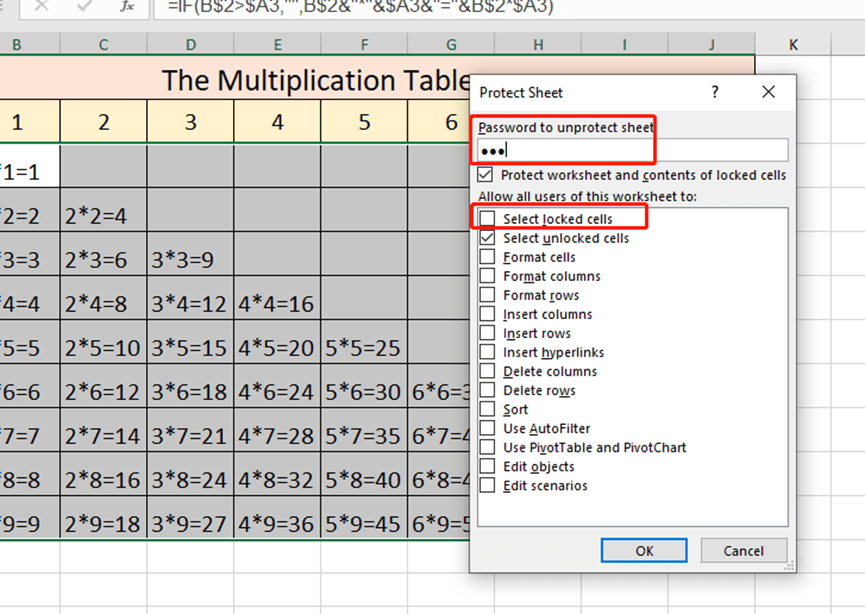This screenshot has width=865, height=614.
Task: Click the formula bar enter checkmark icon
Action: pyautogui.click(x=84, y=6)
